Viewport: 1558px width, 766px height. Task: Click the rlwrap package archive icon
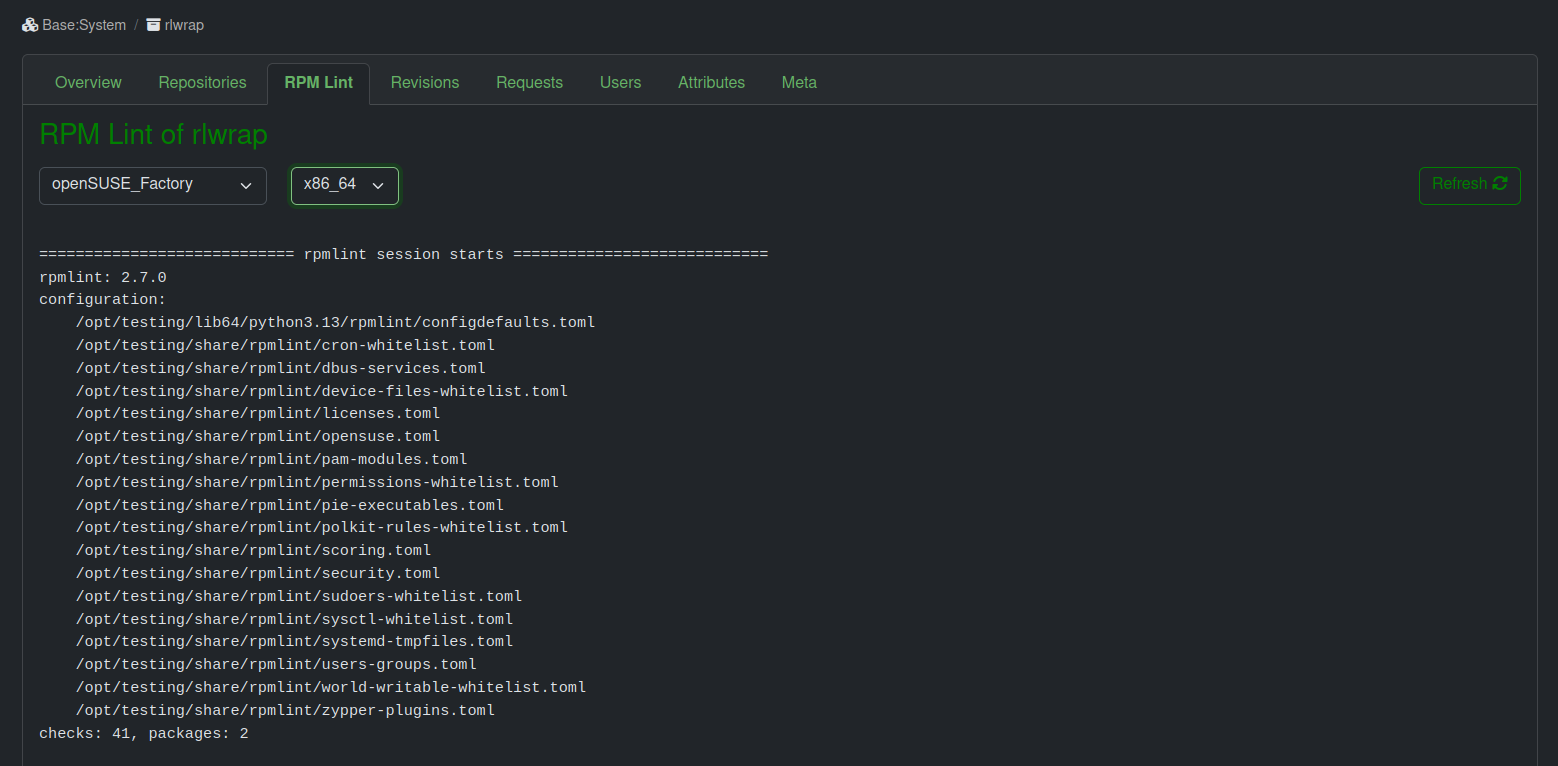click(153, 25)
